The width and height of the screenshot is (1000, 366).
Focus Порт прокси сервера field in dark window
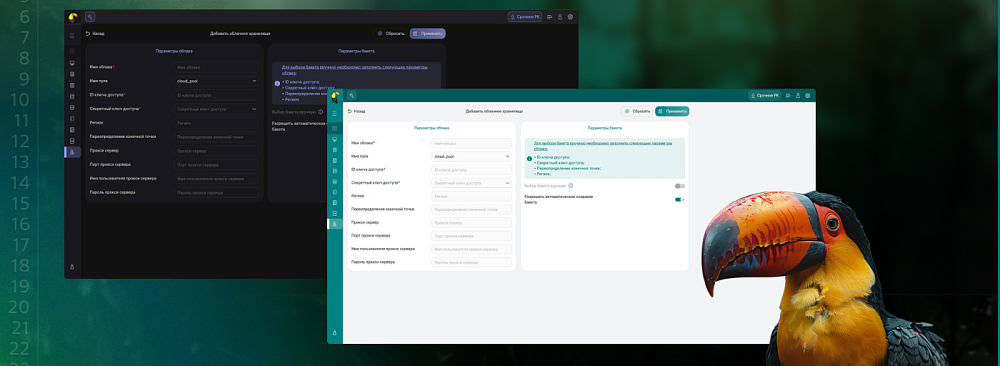(216, 165)
